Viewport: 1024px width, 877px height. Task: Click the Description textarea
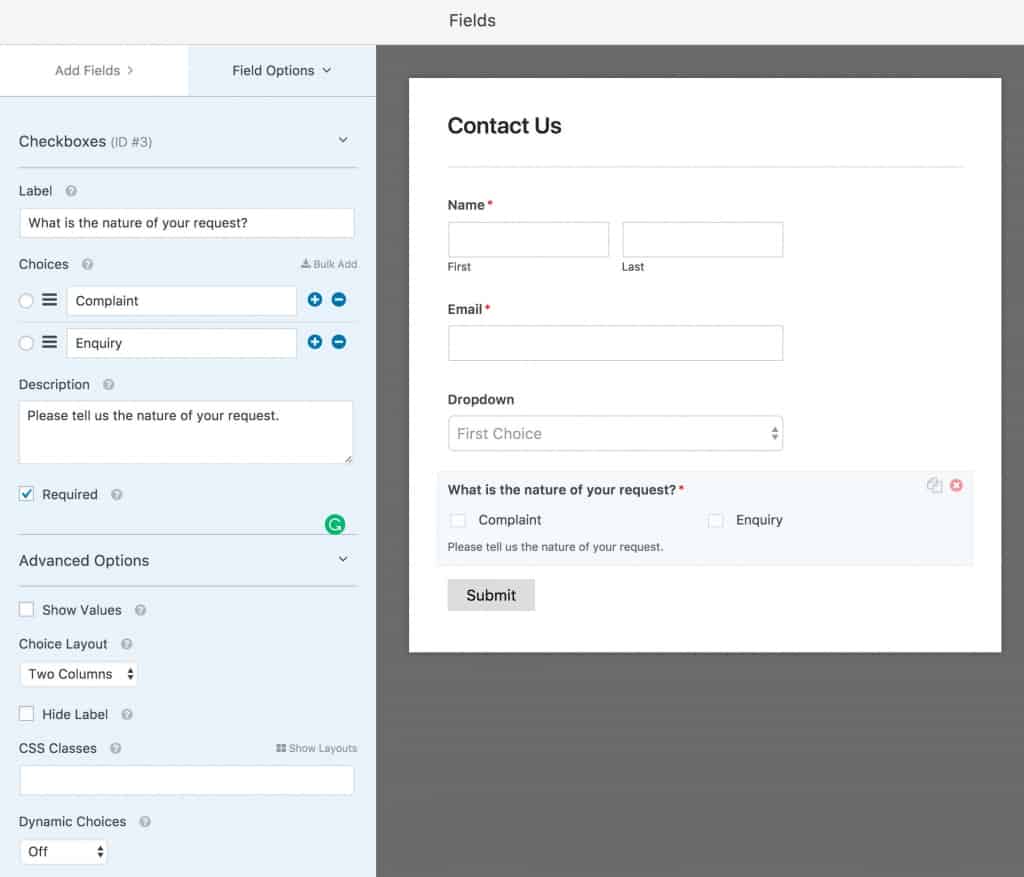[x=186, y=432]
